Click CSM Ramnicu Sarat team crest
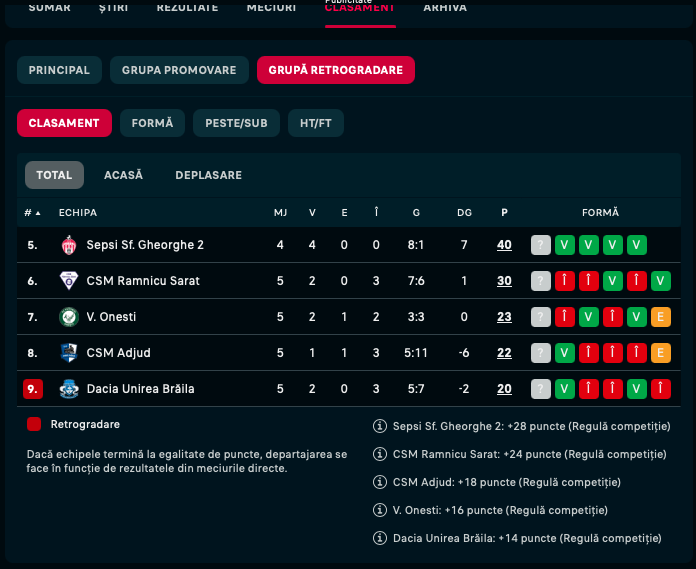This screenshot has height=569, width=696. tap(69, 281)
